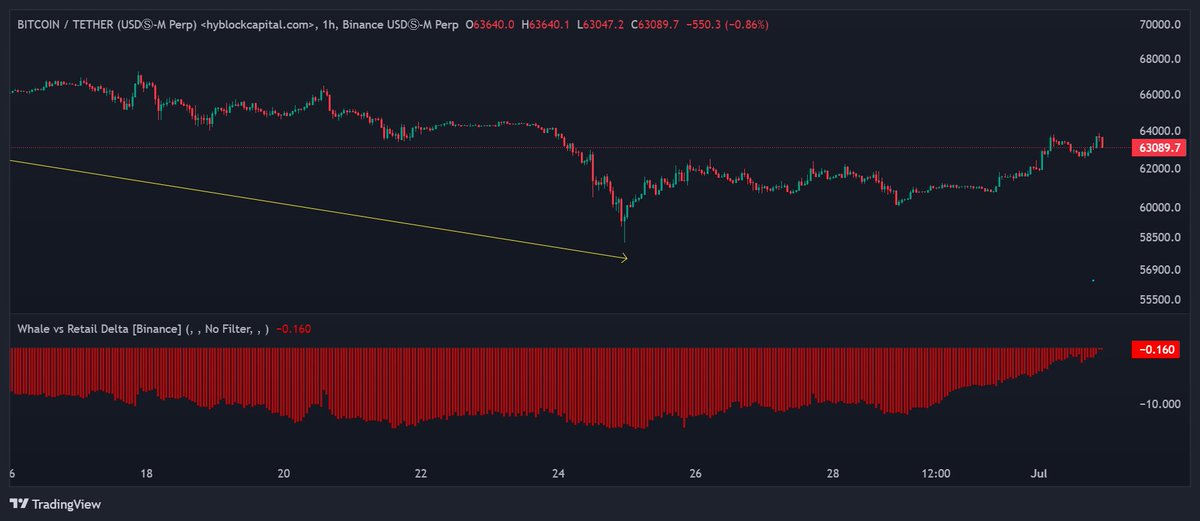Select the Jul label on time axis

(x=1041, y=473)
